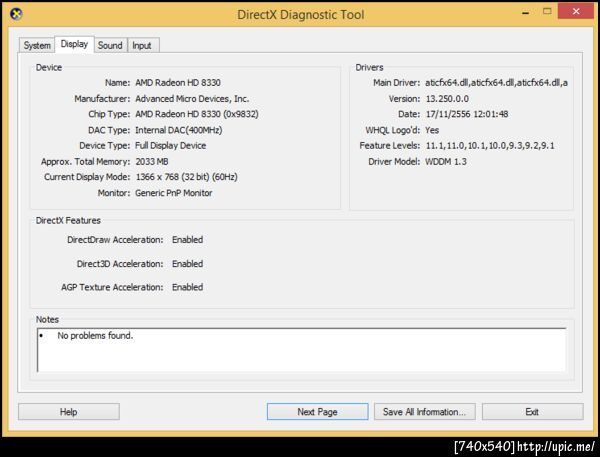
Task: Click driver date '17/11/2556 12:01:48'
Action: 467,114
